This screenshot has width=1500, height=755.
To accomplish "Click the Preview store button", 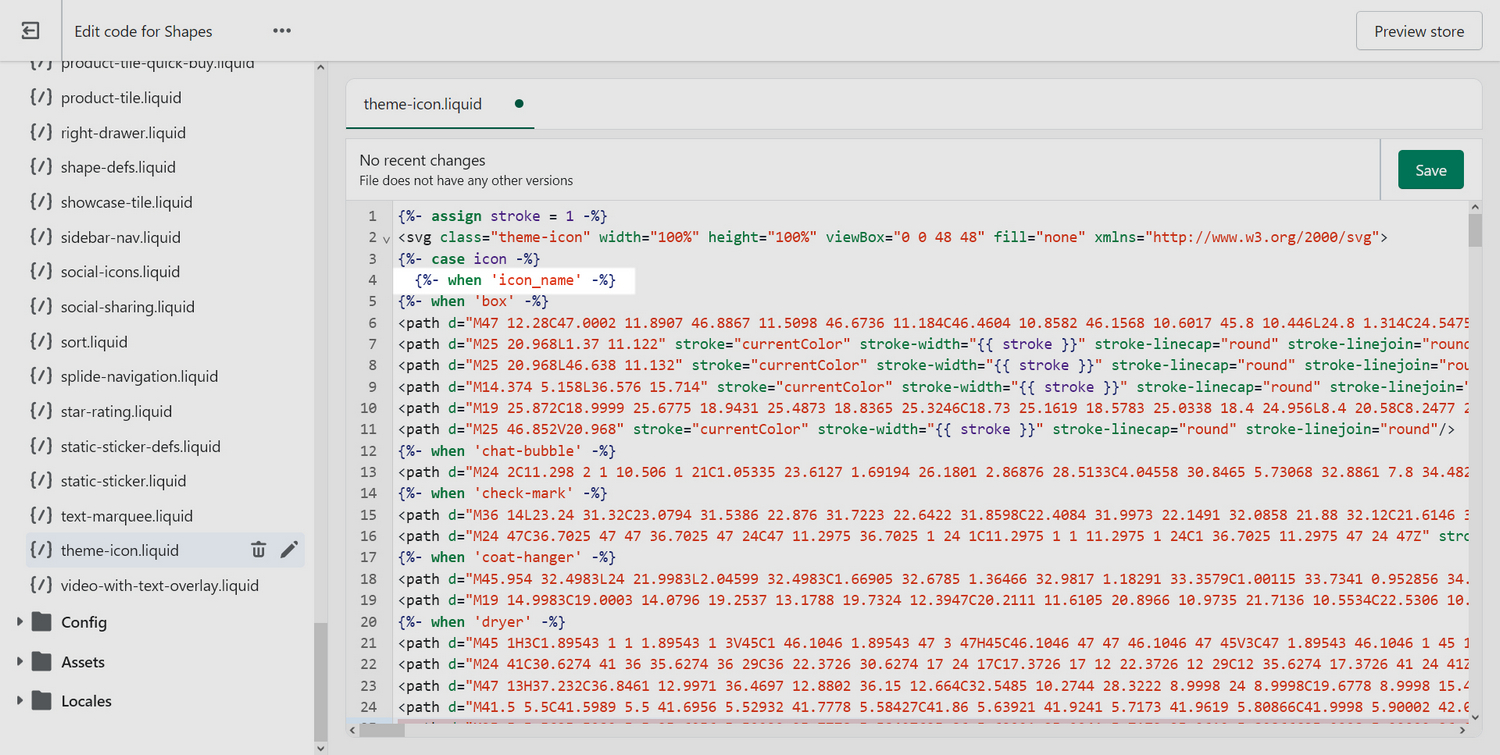I will click(x=1419, y=31).
